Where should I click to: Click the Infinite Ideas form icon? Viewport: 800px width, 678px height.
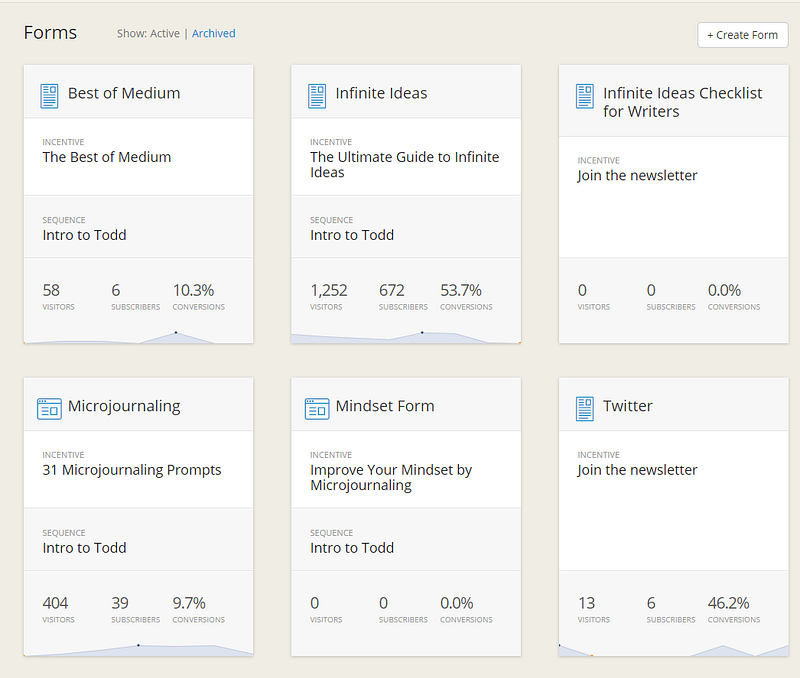pos(317,96)
